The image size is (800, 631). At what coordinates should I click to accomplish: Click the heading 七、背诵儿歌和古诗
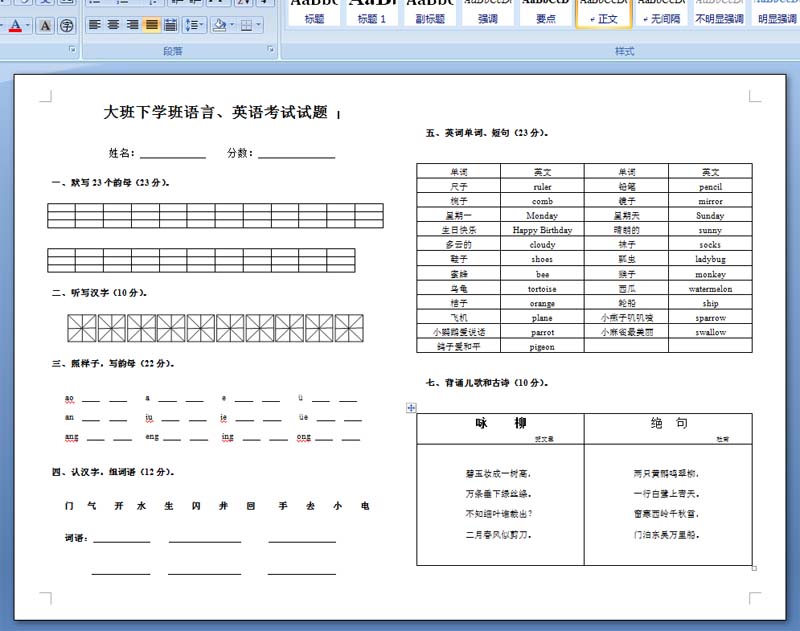[x=487, y=383]
